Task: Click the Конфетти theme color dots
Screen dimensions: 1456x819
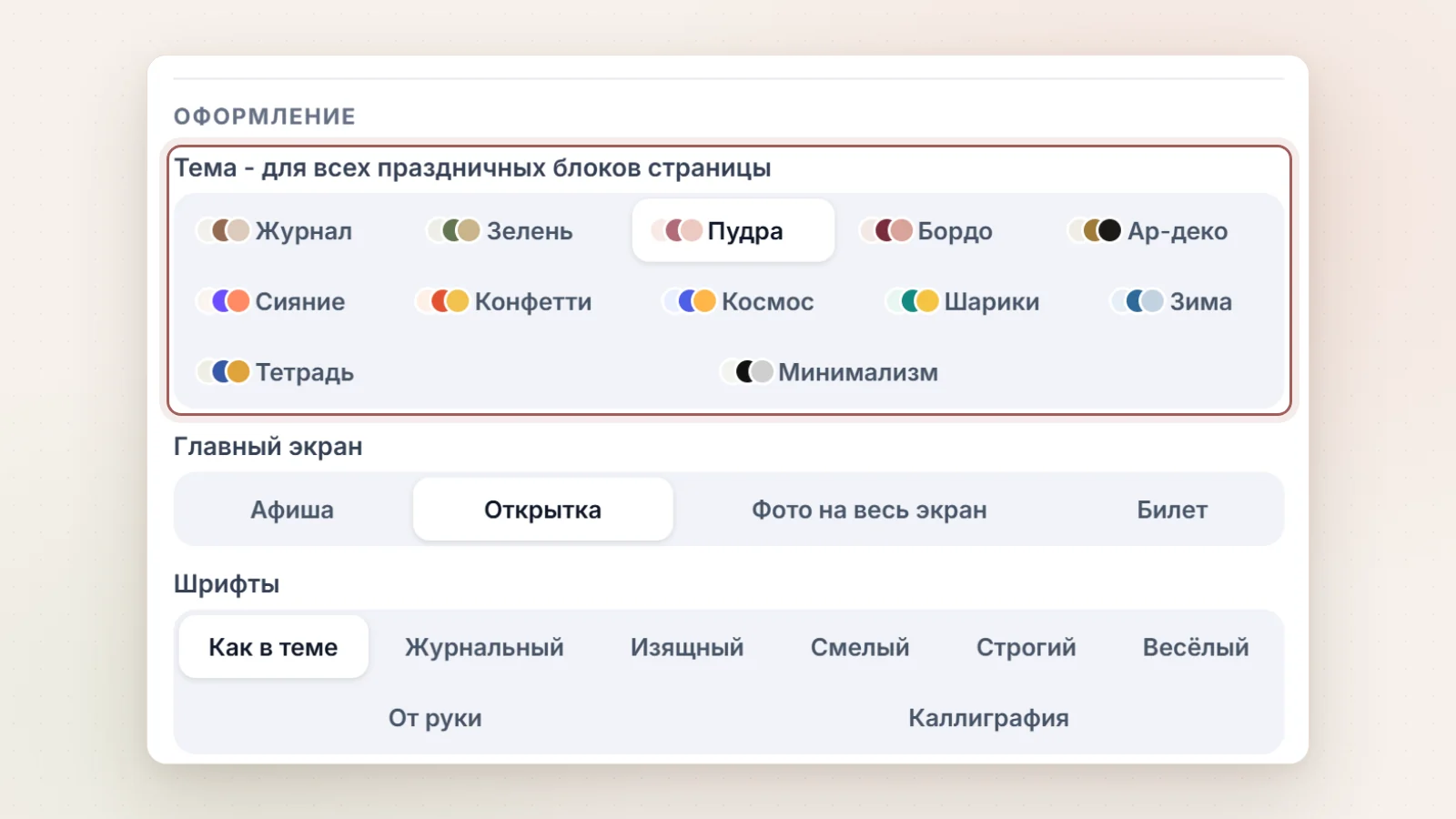Action: coord(443,301)
